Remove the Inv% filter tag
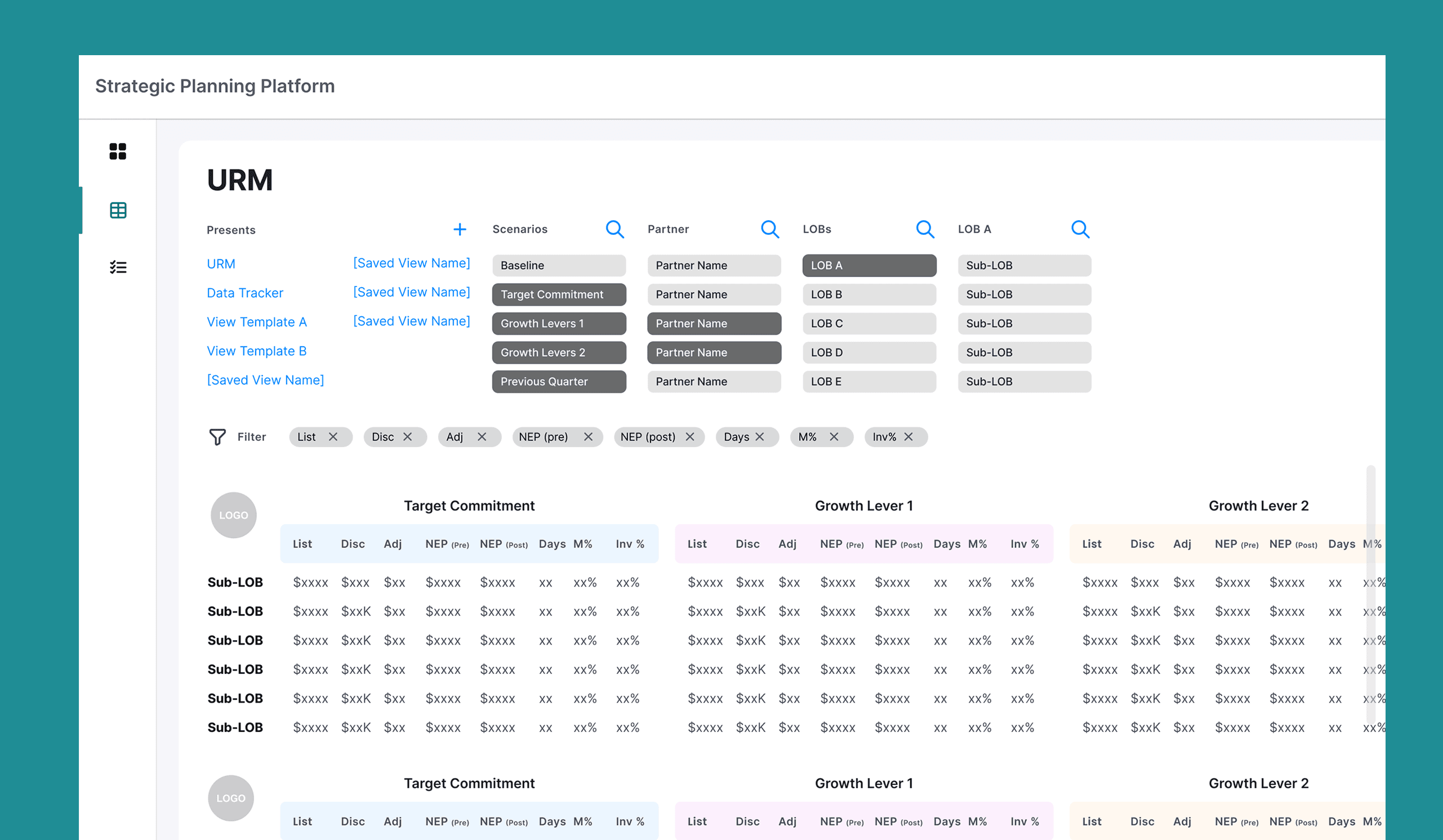The width and height of the screenshot is (1443, 840). point(908,437)
